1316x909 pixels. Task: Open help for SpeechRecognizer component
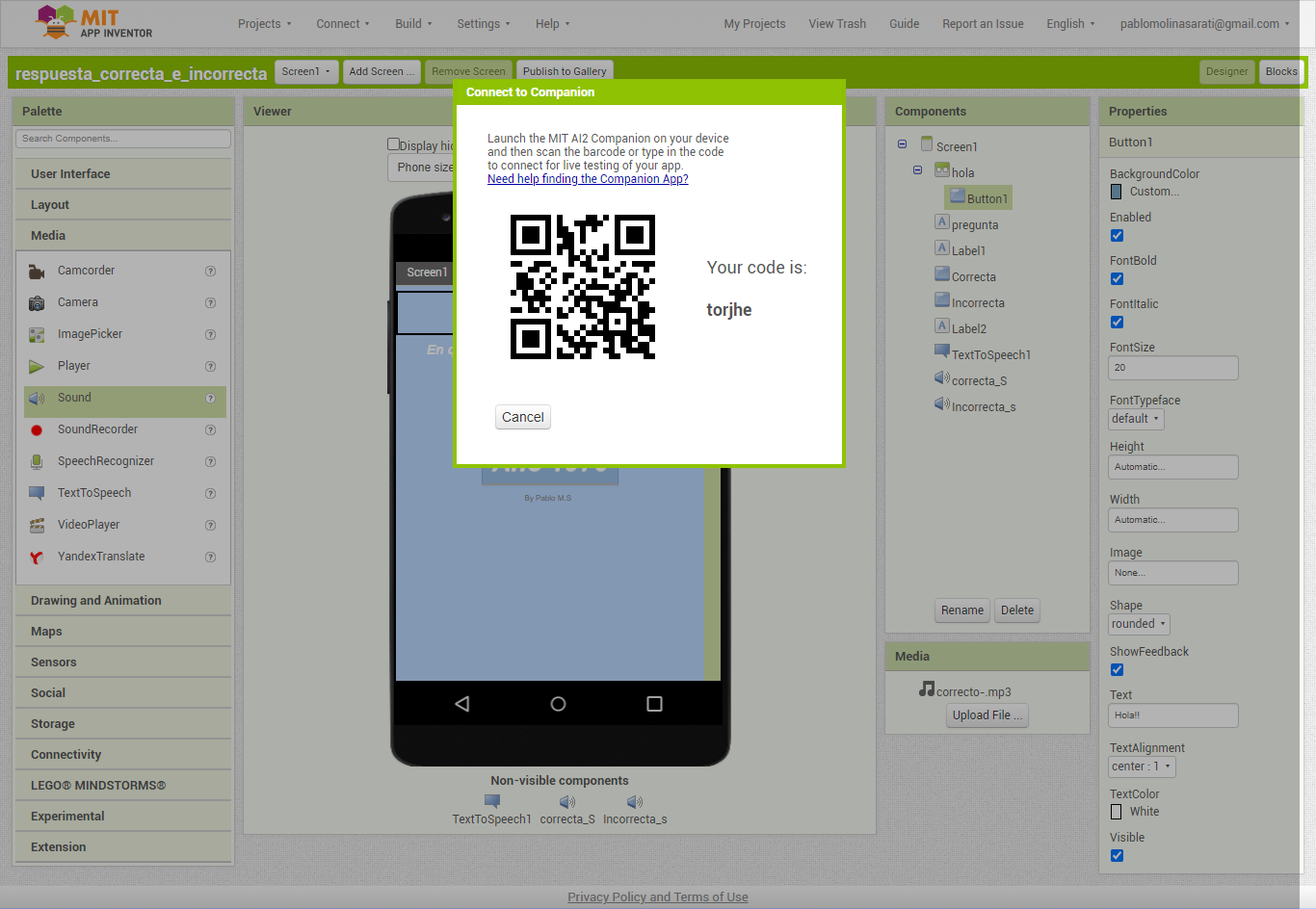[210, 462]
